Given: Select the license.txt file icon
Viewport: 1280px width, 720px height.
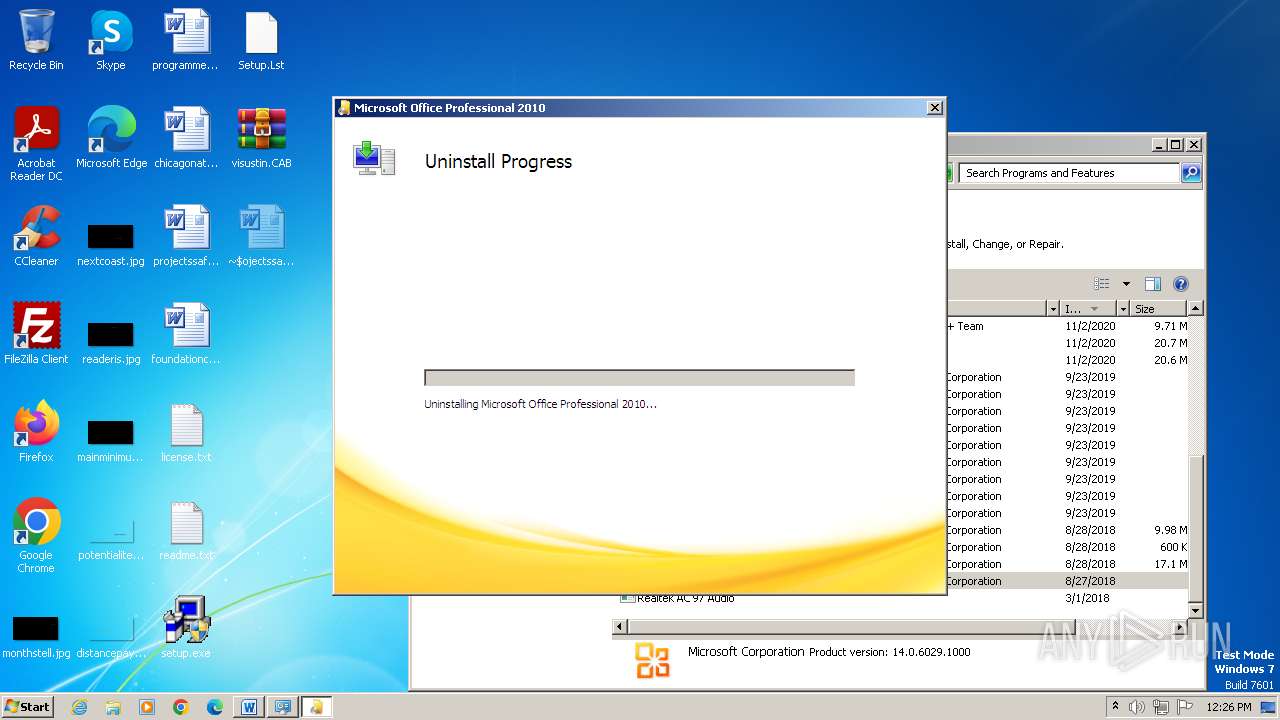Looking at the screenshot, I should (x=186, y=432).
